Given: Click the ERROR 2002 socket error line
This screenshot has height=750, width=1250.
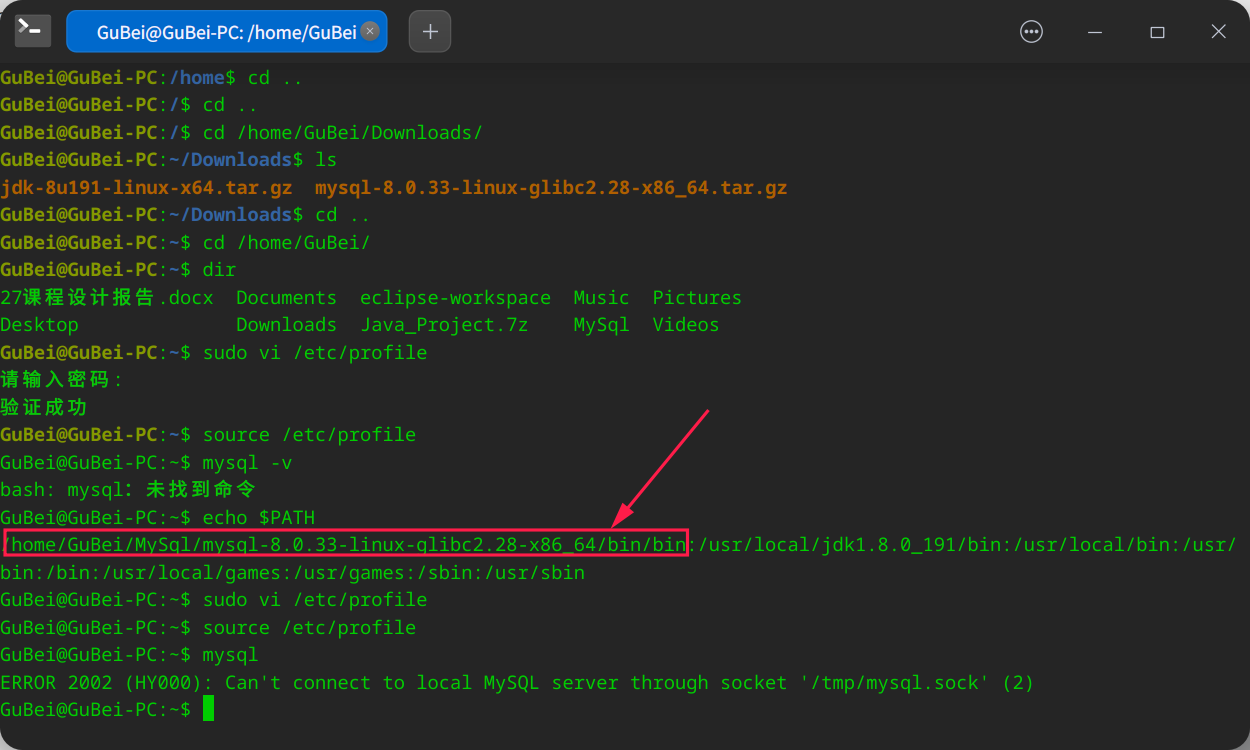Looking at the screenshot, I should [x=516, y=682].
